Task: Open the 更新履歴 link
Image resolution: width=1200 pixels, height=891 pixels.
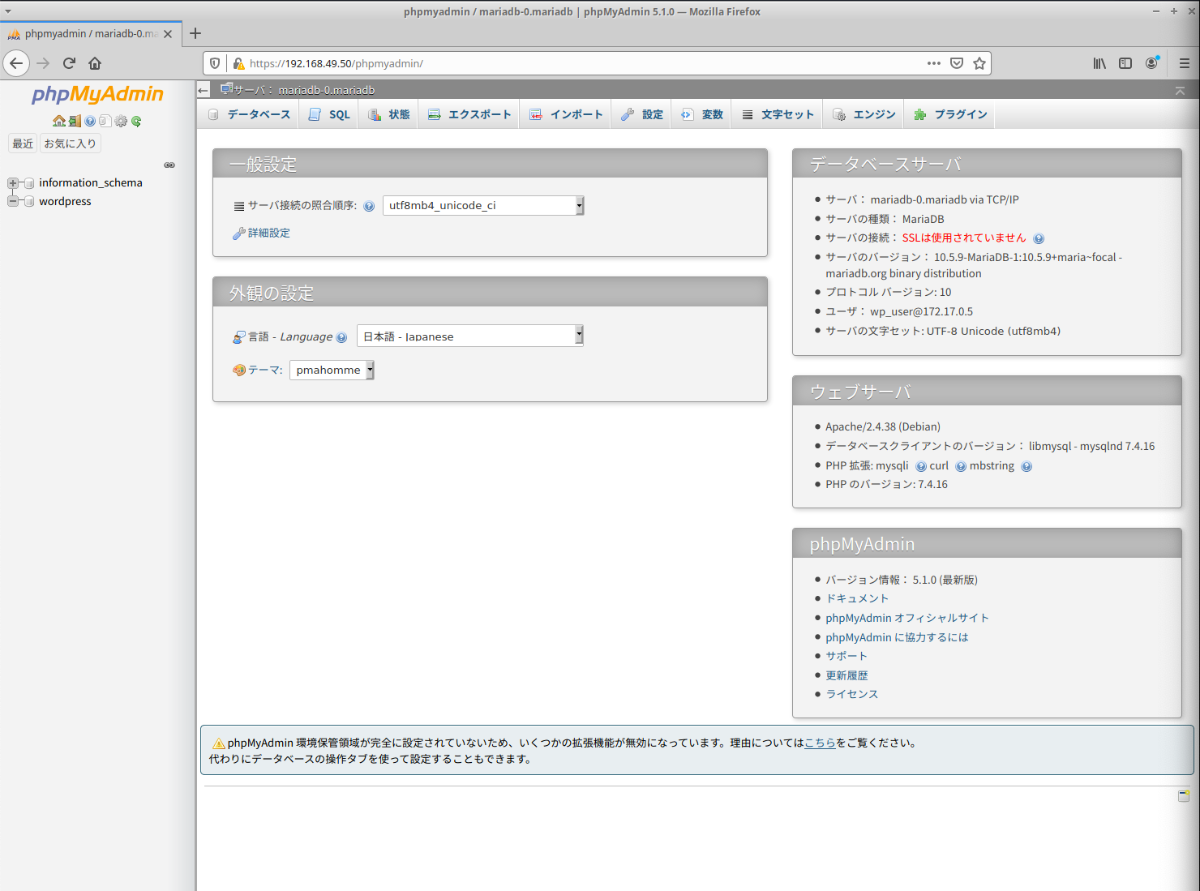Action: click(x=847, y=675)
